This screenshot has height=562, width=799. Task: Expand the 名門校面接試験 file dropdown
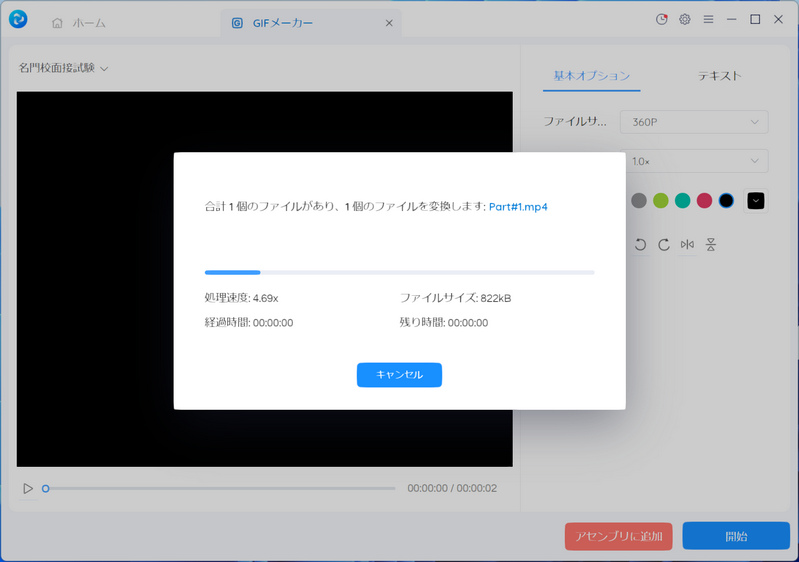click(63, 68)
